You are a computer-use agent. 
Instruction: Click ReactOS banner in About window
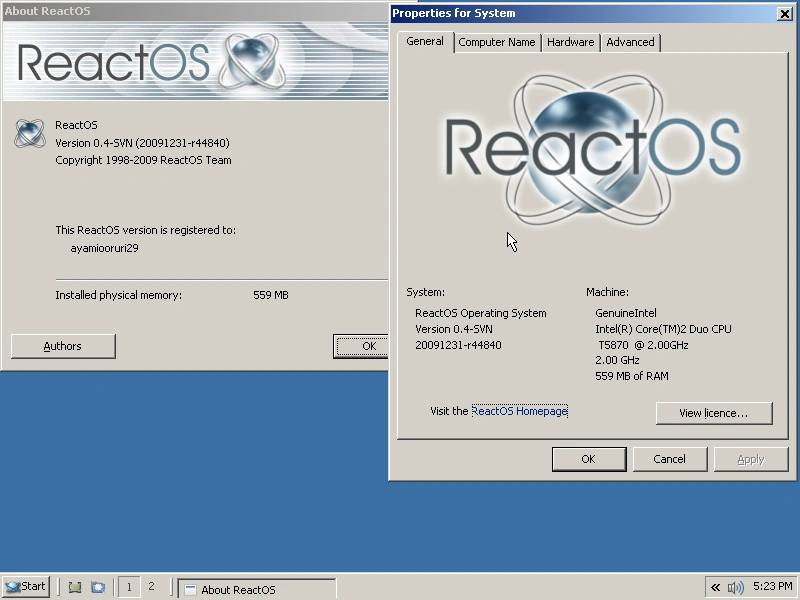(x=195, y=60)
